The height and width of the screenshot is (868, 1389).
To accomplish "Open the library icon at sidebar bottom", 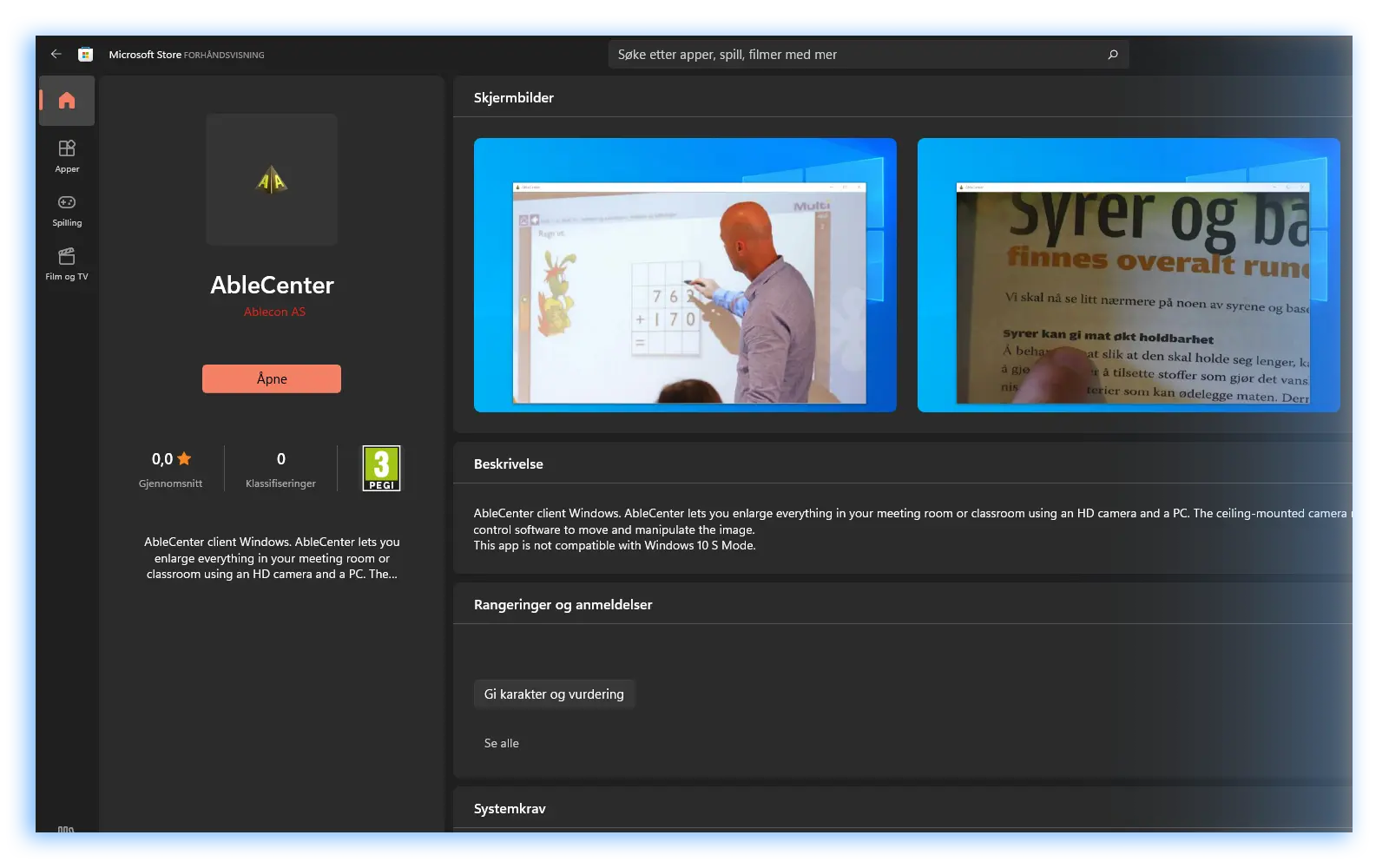I will pos(66,829).
